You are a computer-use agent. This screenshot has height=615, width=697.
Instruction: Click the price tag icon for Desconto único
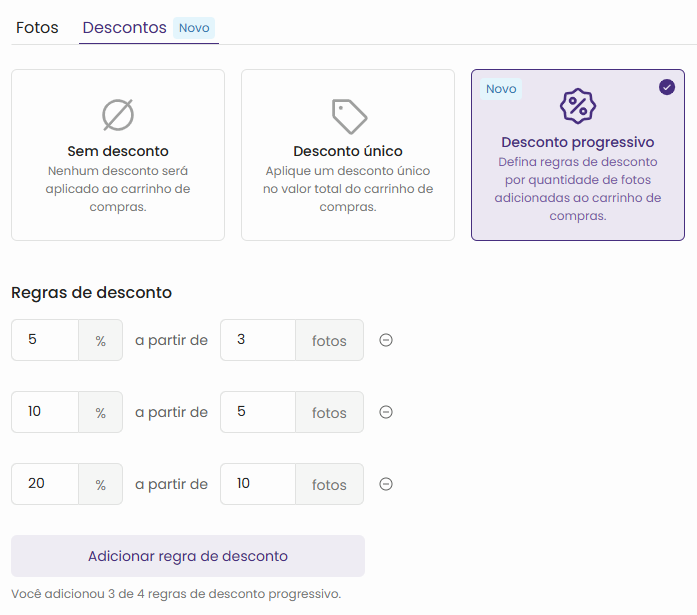(x=349, y=116)
